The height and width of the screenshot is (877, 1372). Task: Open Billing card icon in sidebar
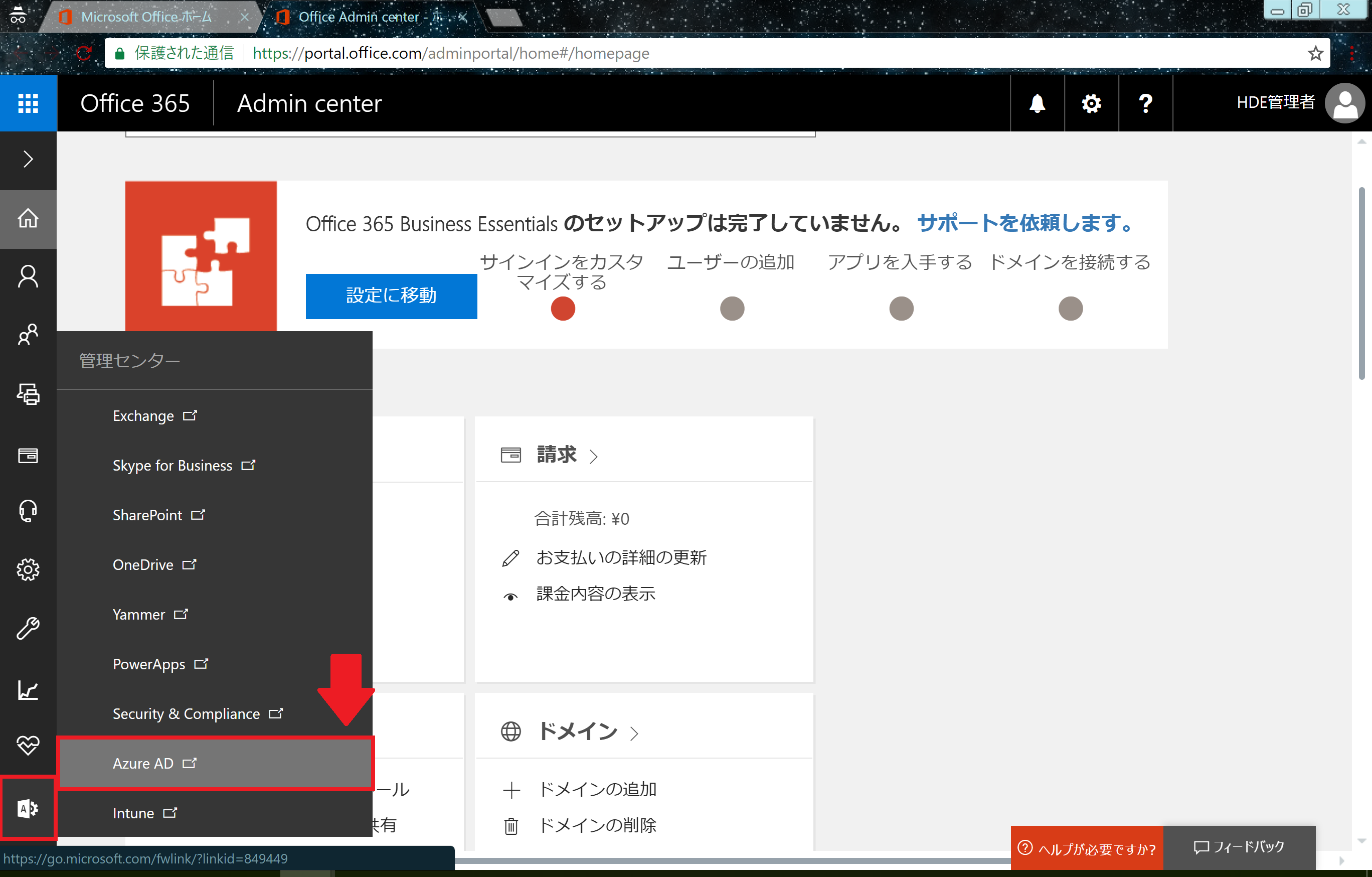(28, 455)
